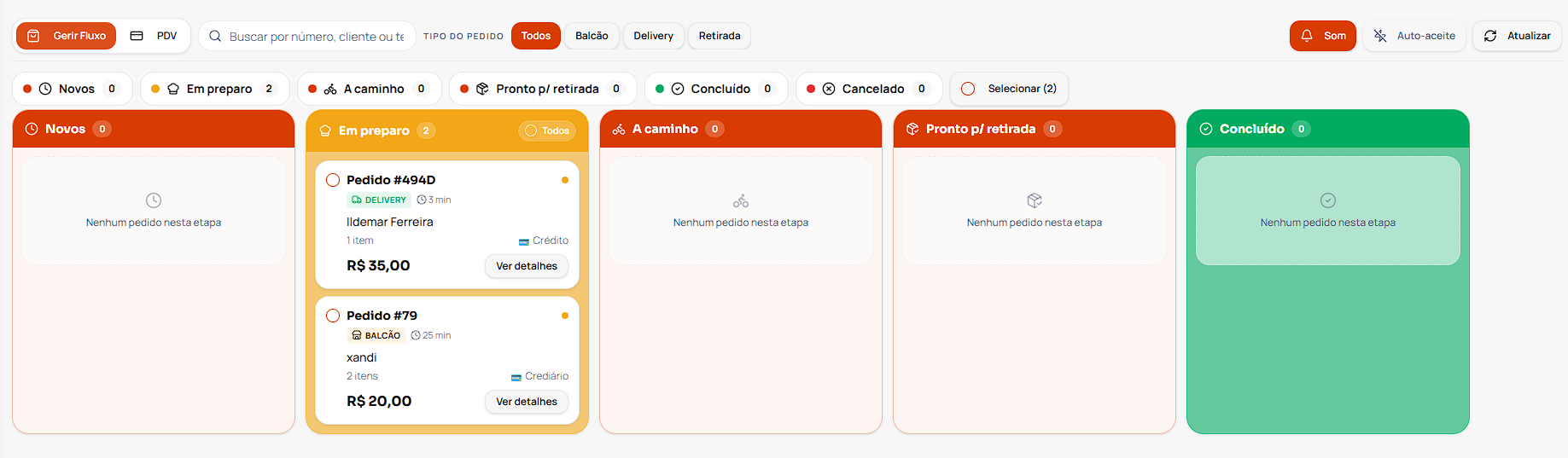Screen dimensions: 1568x458
Task: Click the clock icon in Novos filter chip
Action: (x=45, y=89)
